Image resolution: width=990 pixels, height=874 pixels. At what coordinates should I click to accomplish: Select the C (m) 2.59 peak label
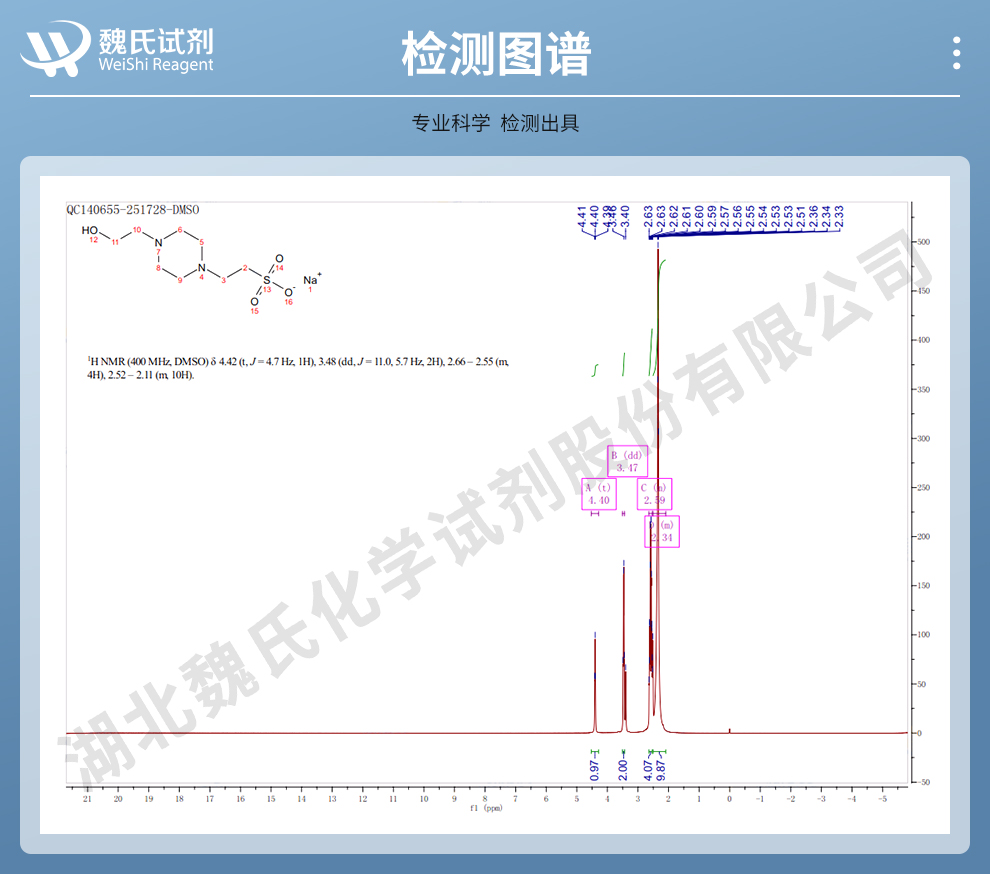(654, 494)
